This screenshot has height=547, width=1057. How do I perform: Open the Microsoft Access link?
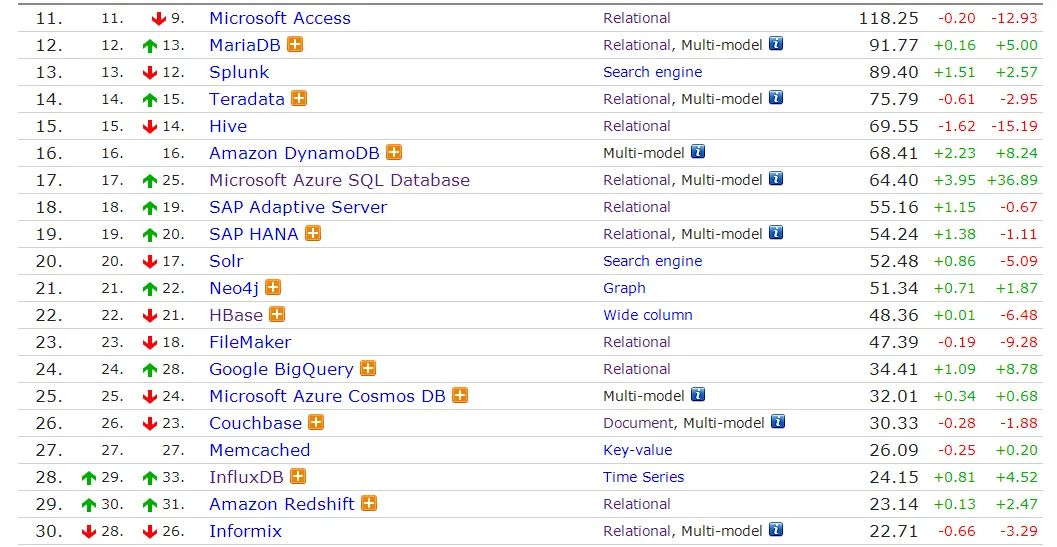pyautogui.click(x=280, y=18)
